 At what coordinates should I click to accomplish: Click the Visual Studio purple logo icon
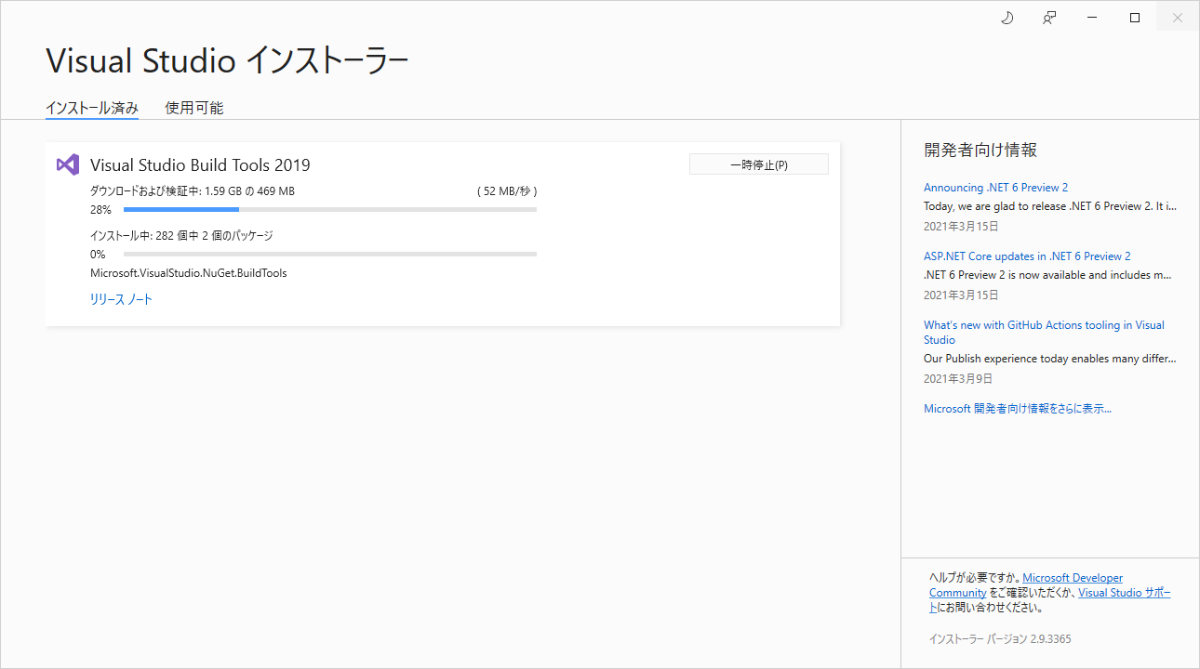coord(67,165)
